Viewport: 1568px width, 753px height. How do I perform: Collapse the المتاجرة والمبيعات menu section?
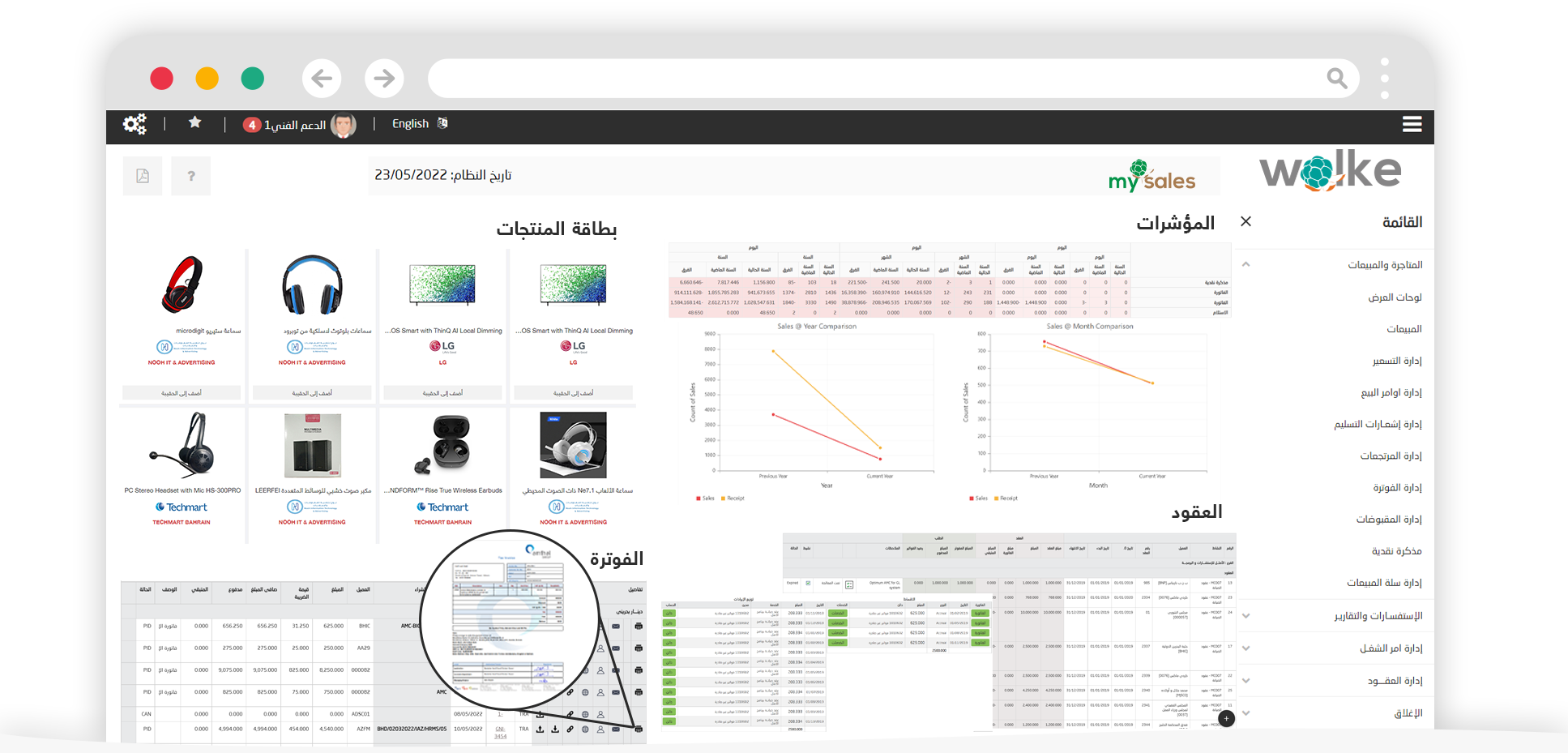coord(1245,264)
